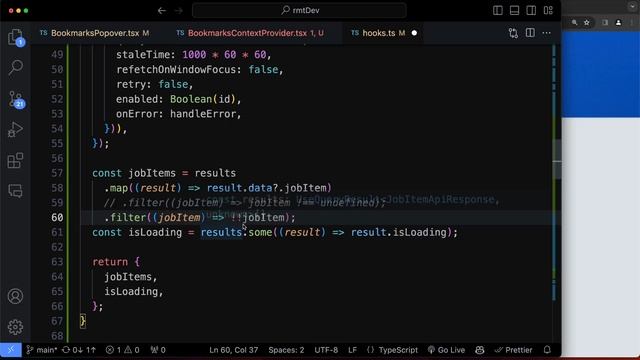Open the Run and Debug view
Image resolution: width=640 pixels, height=360 pixels.
pyautogui.click(x=16, y=130)
